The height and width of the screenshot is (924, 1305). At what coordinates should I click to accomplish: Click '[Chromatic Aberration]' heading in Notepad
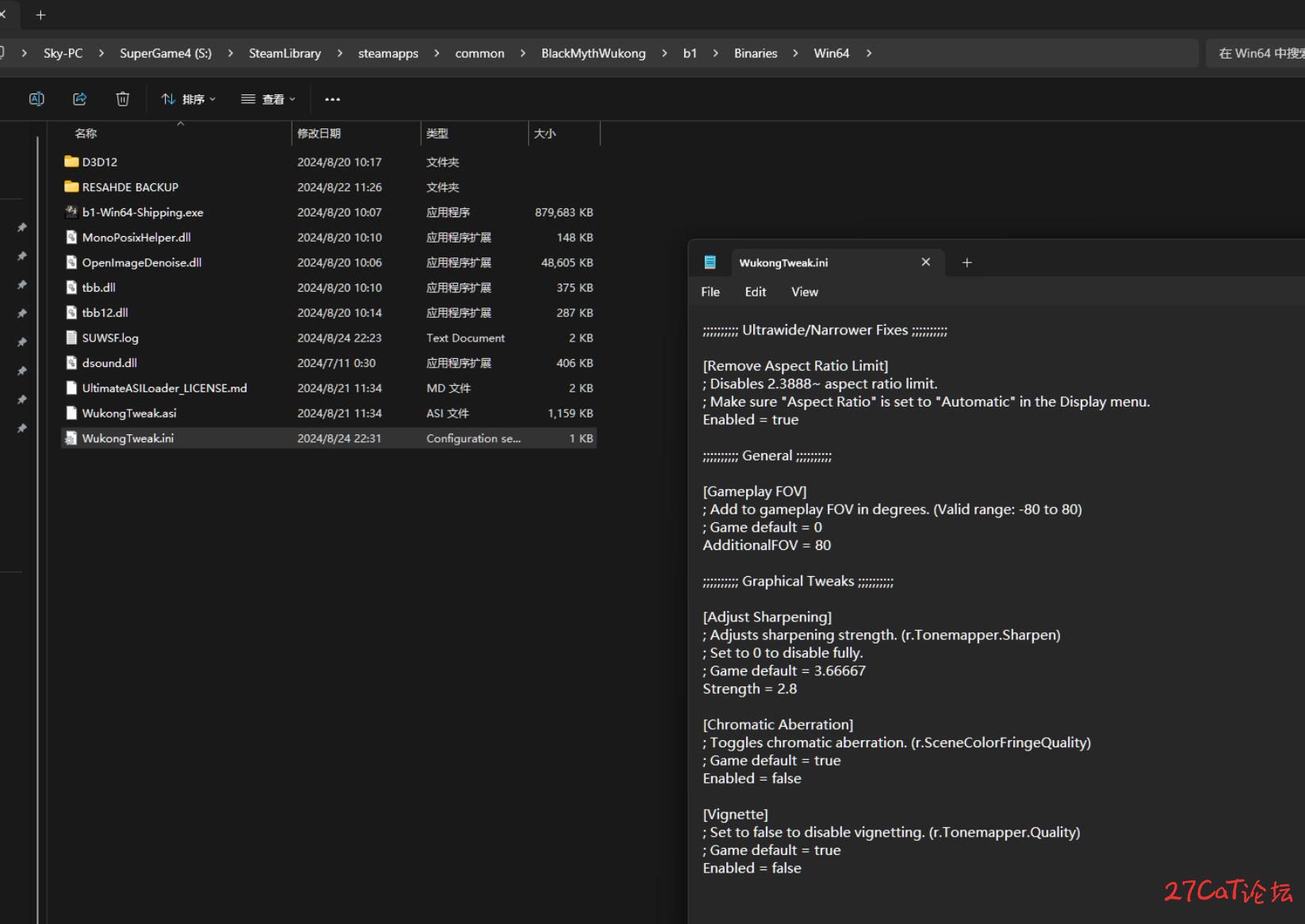pos(778,724)
